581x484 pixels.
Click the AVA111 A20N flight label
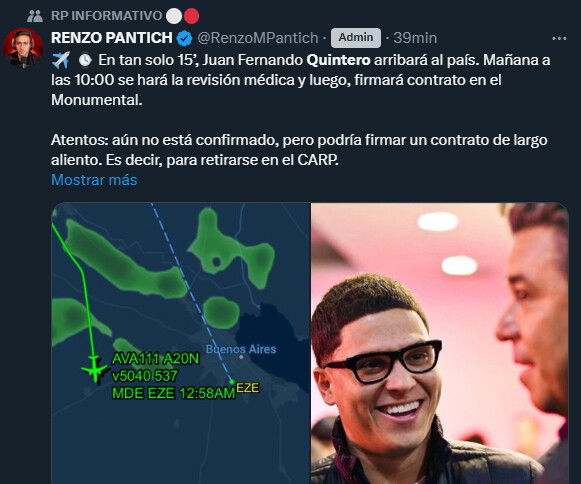click(155, 358)
